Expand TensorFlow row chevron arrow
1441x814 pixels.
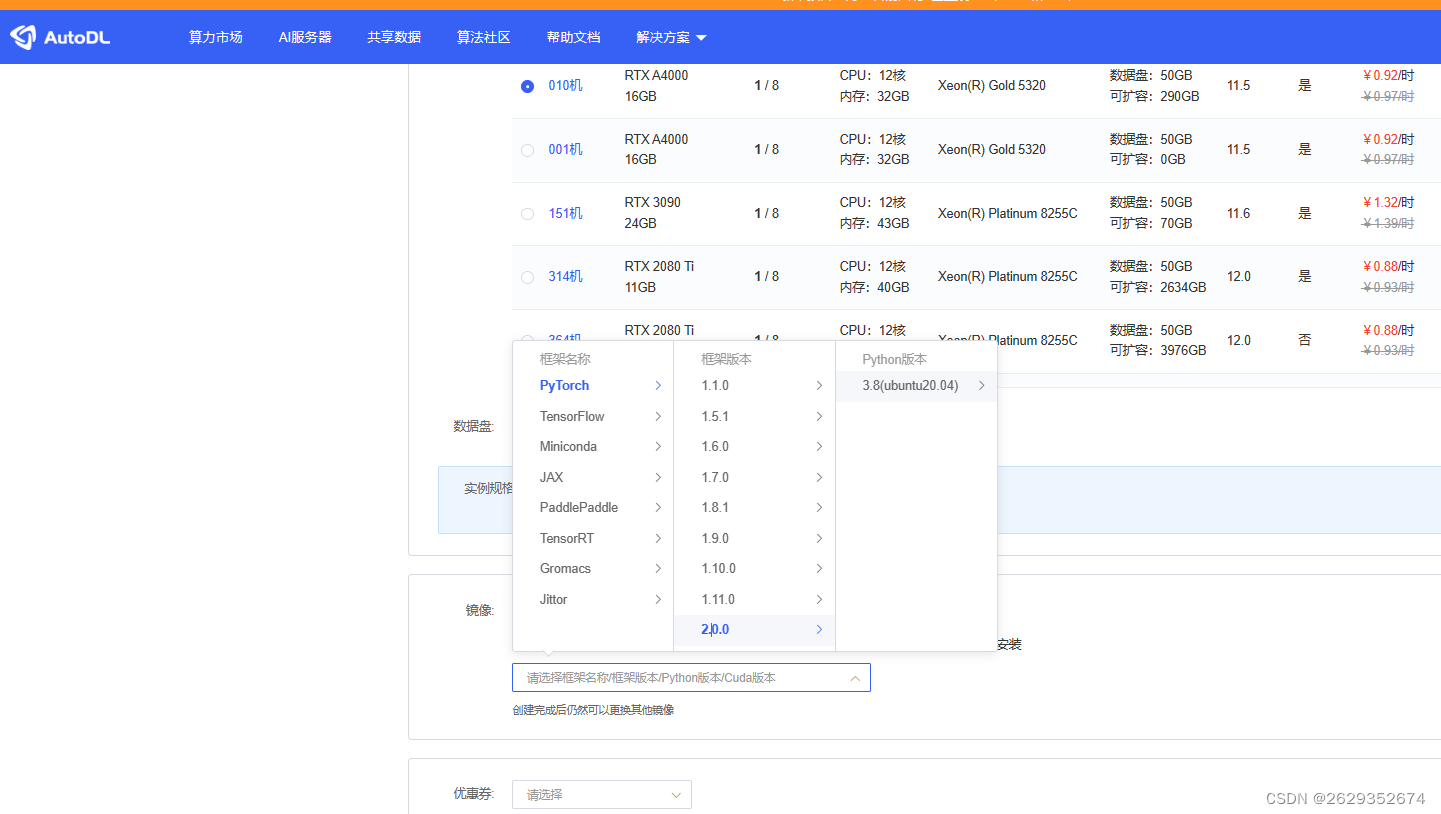coord(658,416)
